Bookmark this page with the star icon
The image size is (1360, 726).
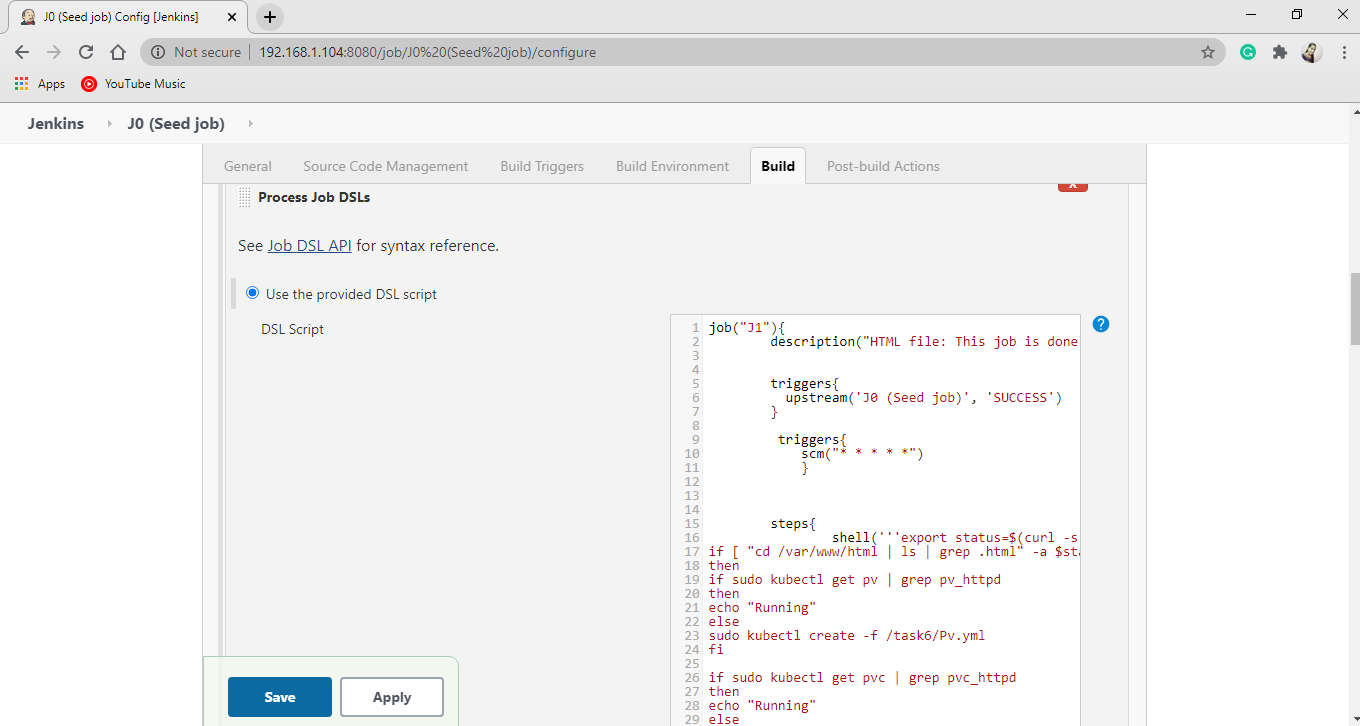[x=1207, y=52]
